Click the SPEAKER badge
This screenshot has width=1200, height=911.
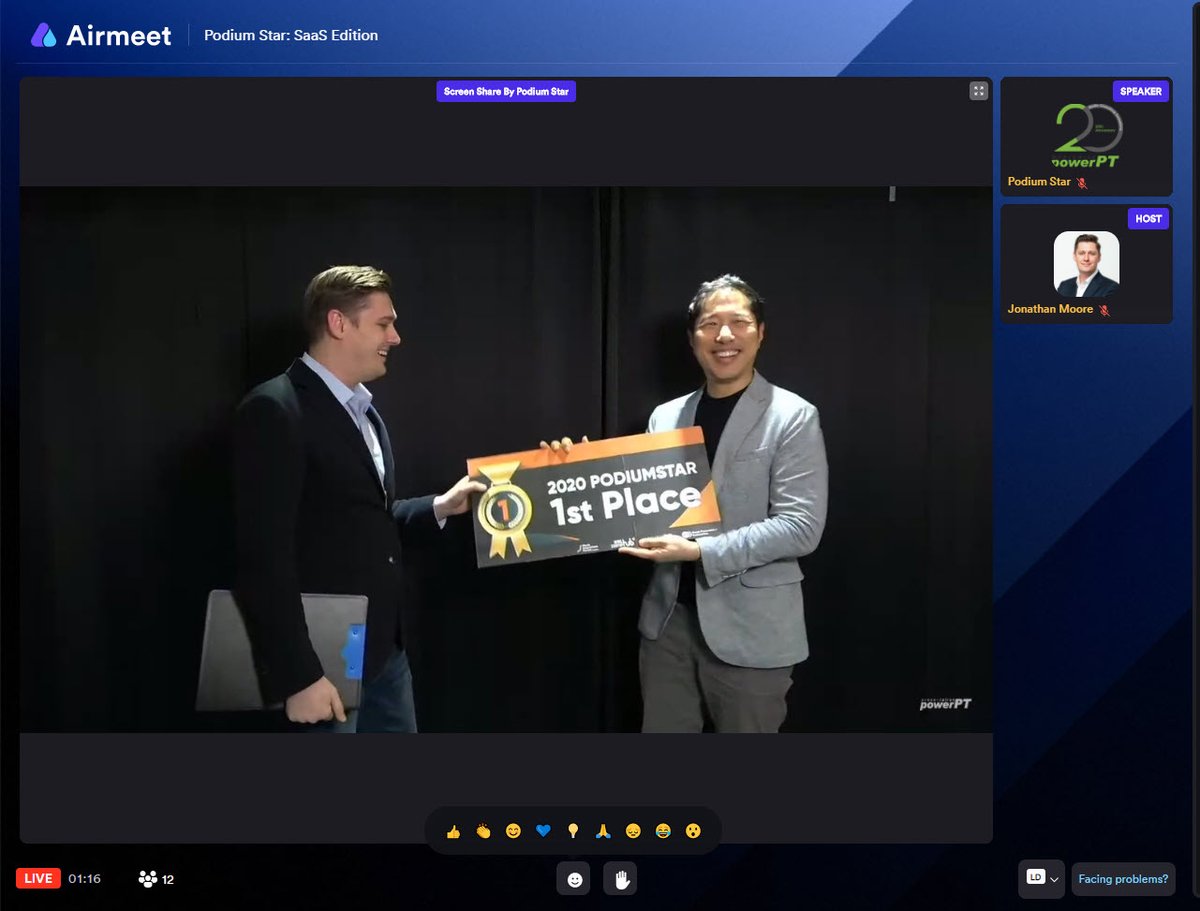(x=1141, y=91)
